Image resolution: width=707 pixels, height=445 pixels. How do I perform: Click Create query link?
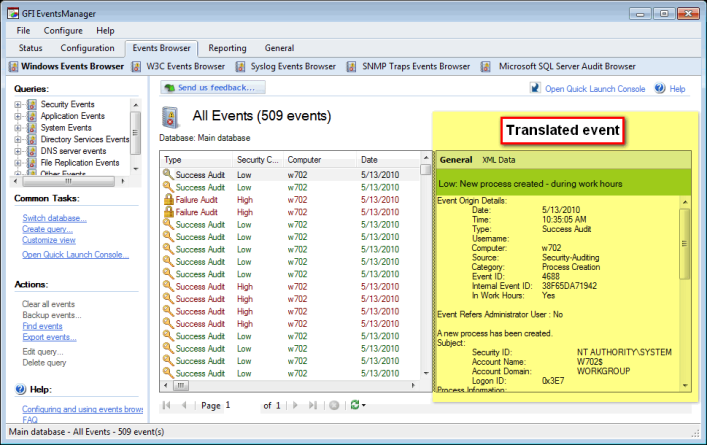pyautogui.click(x=47, y=229)
